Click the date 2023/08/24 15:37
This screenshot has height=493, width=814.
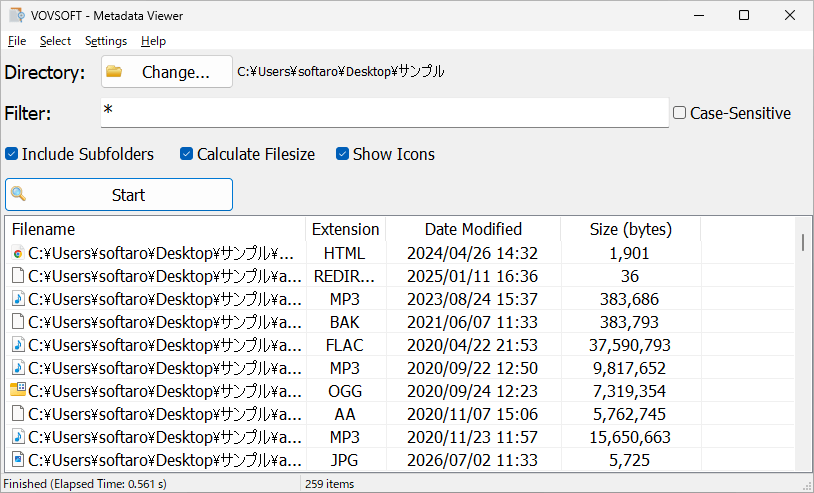tap(472, 299)
